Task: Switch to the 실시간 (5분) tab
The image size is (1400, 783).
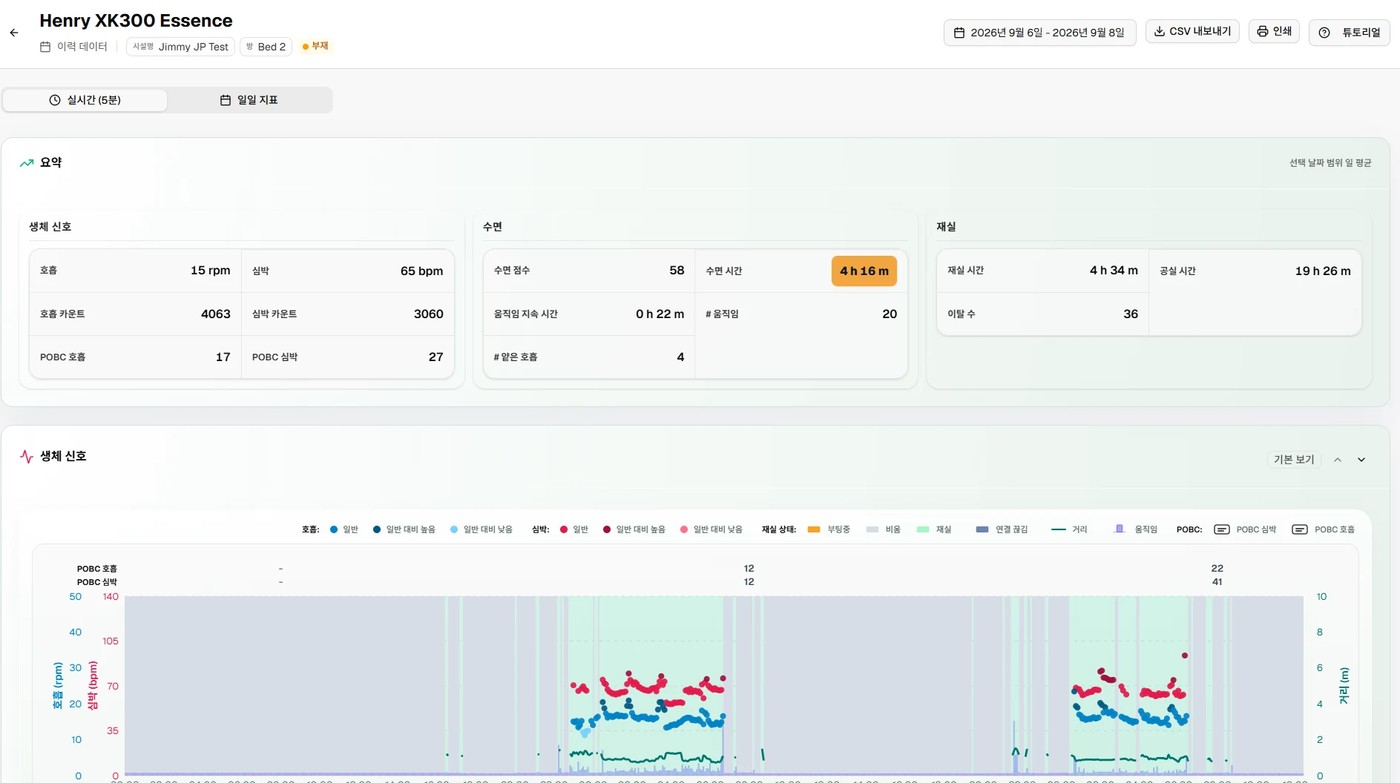Action: coord(85,100)
